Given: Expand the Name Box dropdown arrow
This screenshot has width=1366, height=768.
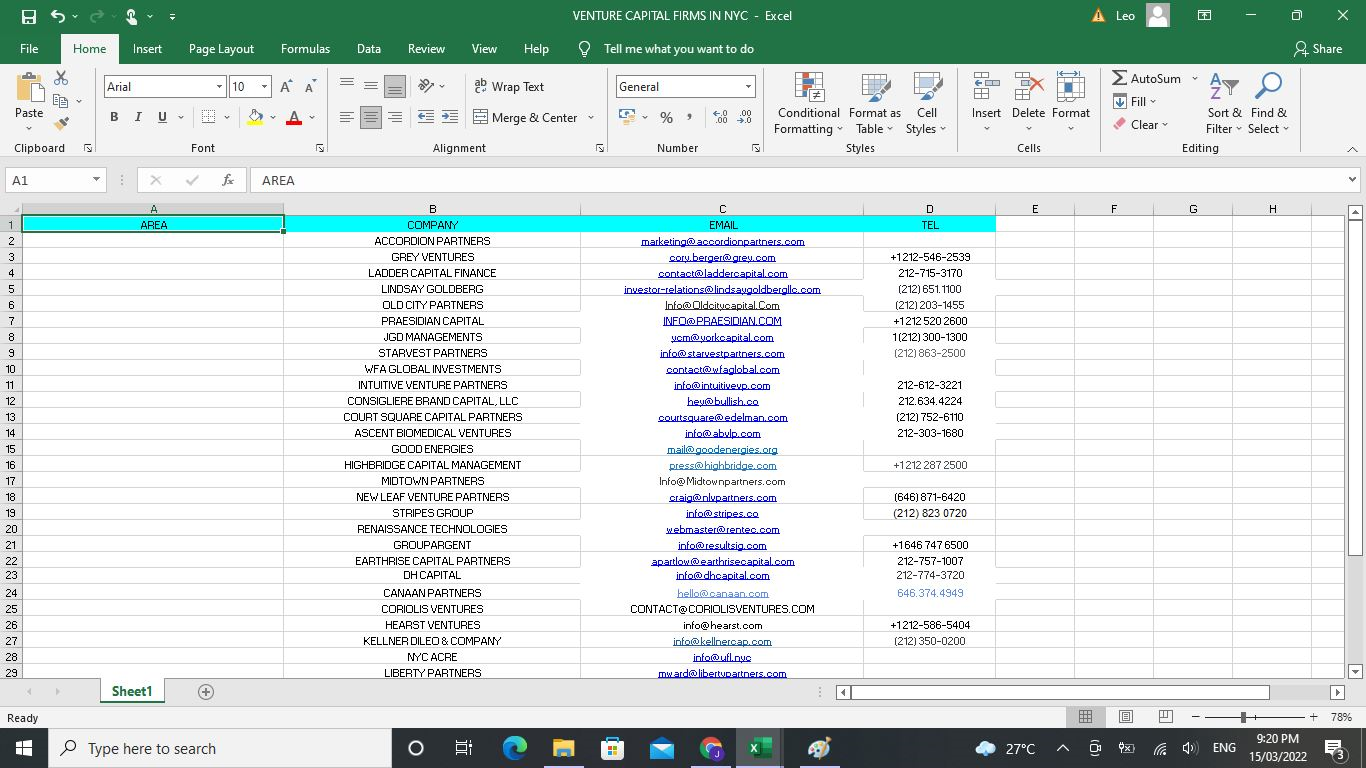Looking at the screenshot, I should click(96, 180).
